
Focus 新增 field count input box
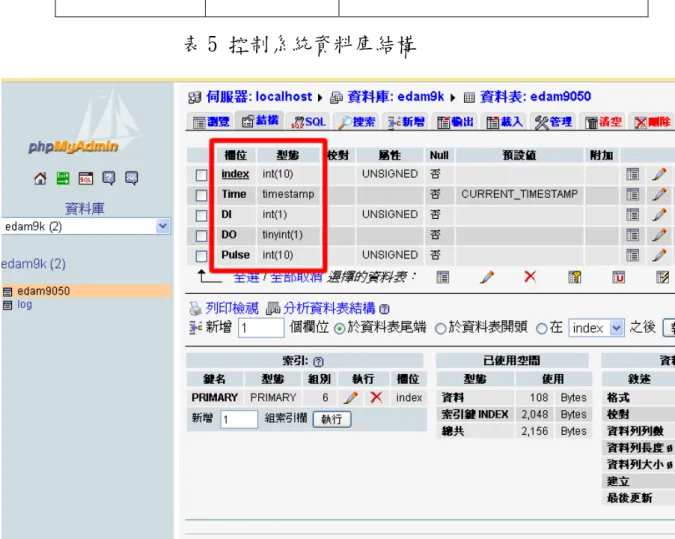[261, 328]
